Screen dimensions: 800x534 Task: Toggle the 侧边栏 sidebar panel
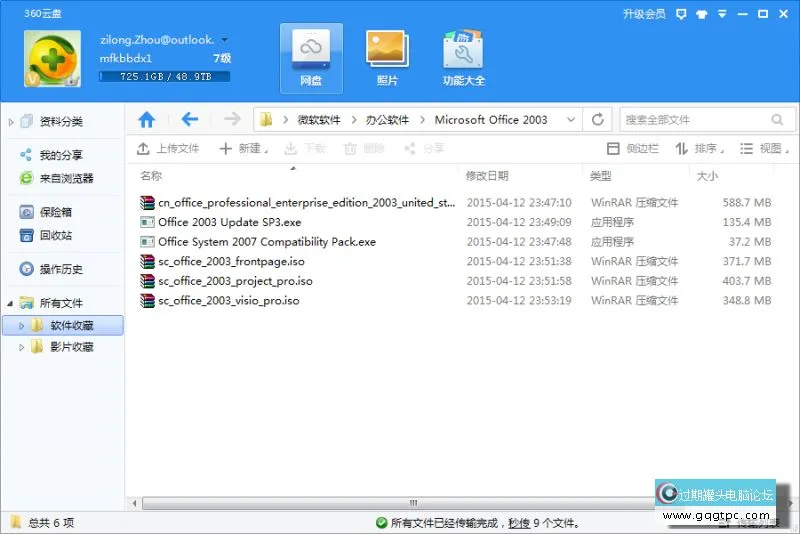pos(633,148)
